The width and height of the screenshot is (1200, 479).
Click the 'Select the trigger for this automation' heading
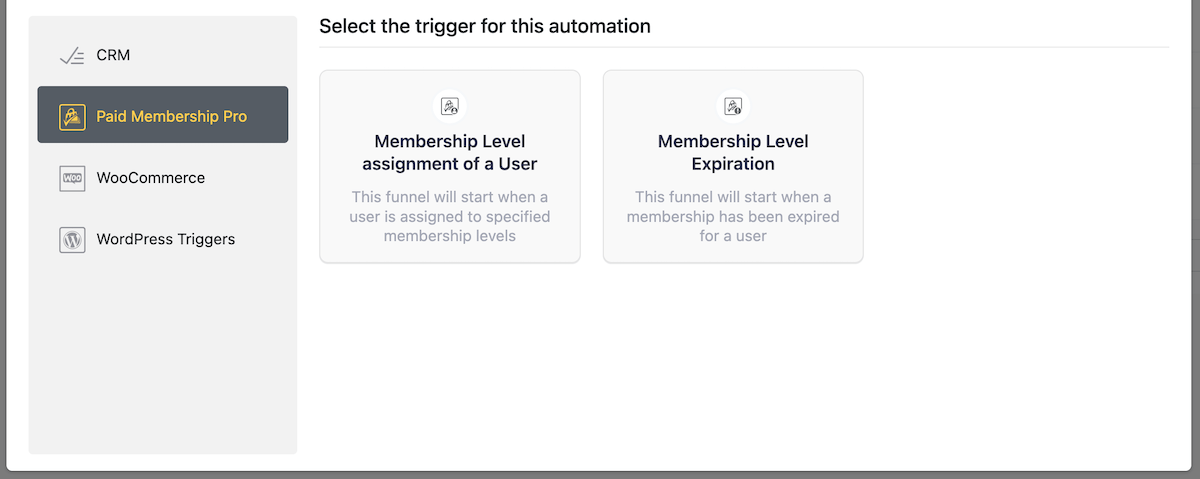[485, 26]
